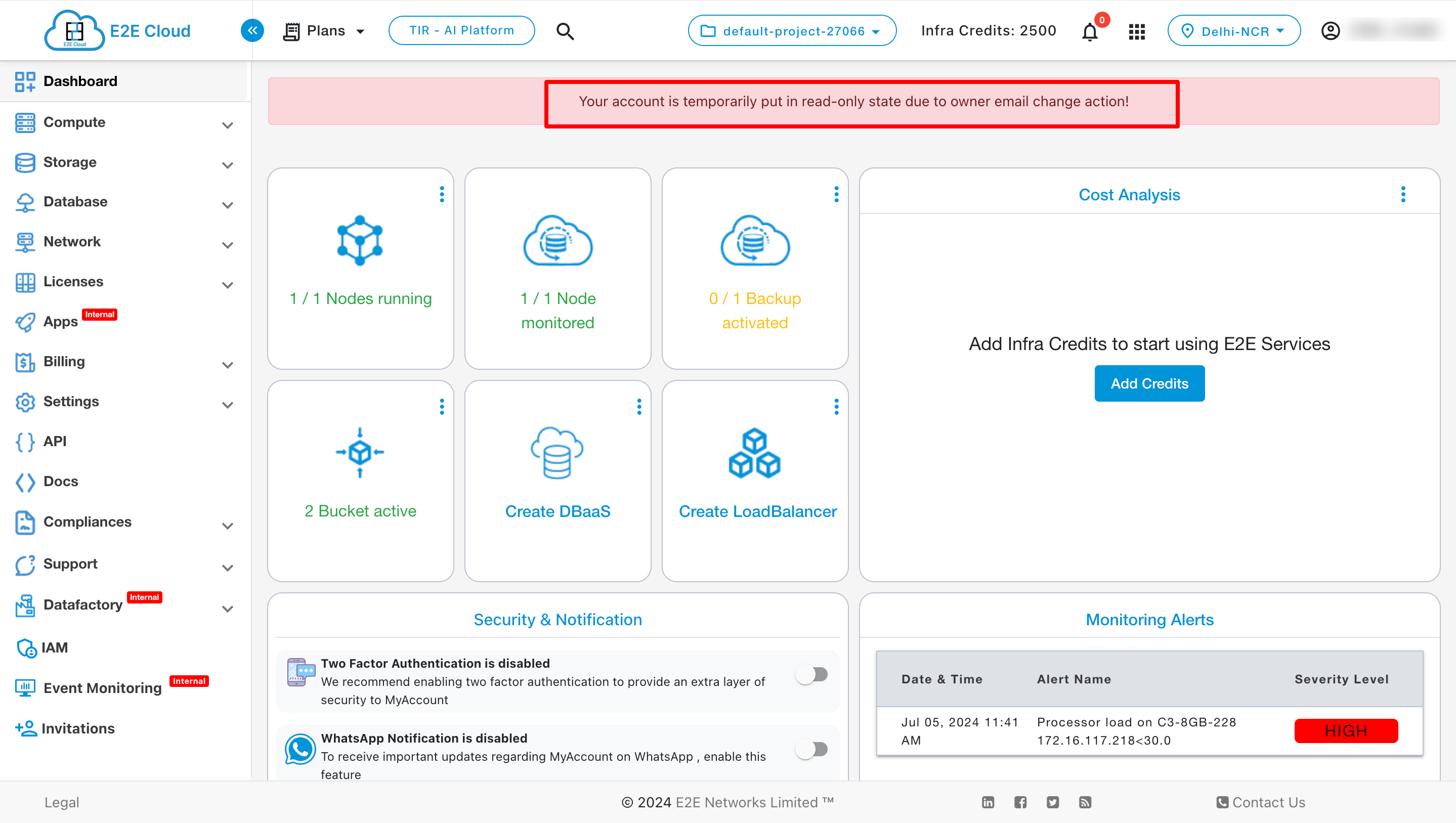
Task: Click the Create LoadBalancer cubes icon
Action: tap(755, 453)
